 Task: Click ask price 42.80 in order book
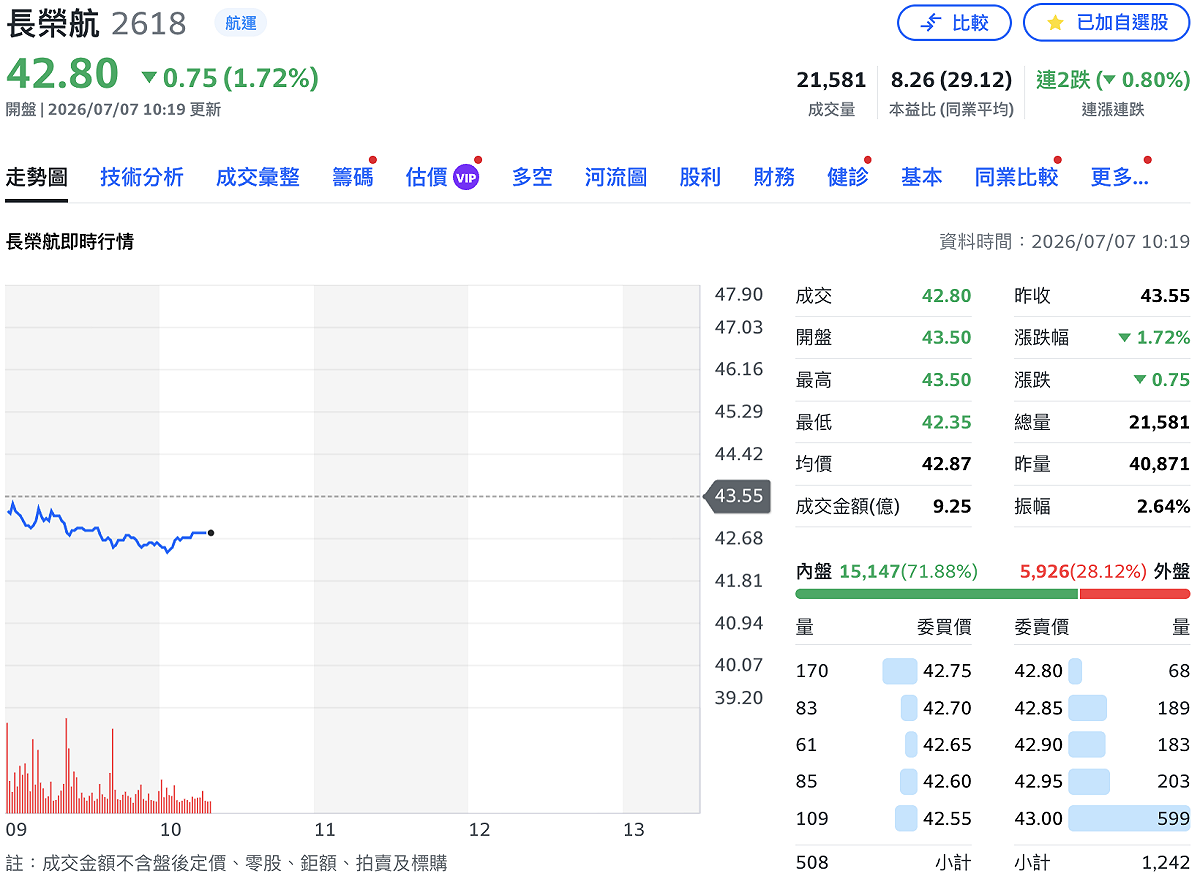point(1039,671)
